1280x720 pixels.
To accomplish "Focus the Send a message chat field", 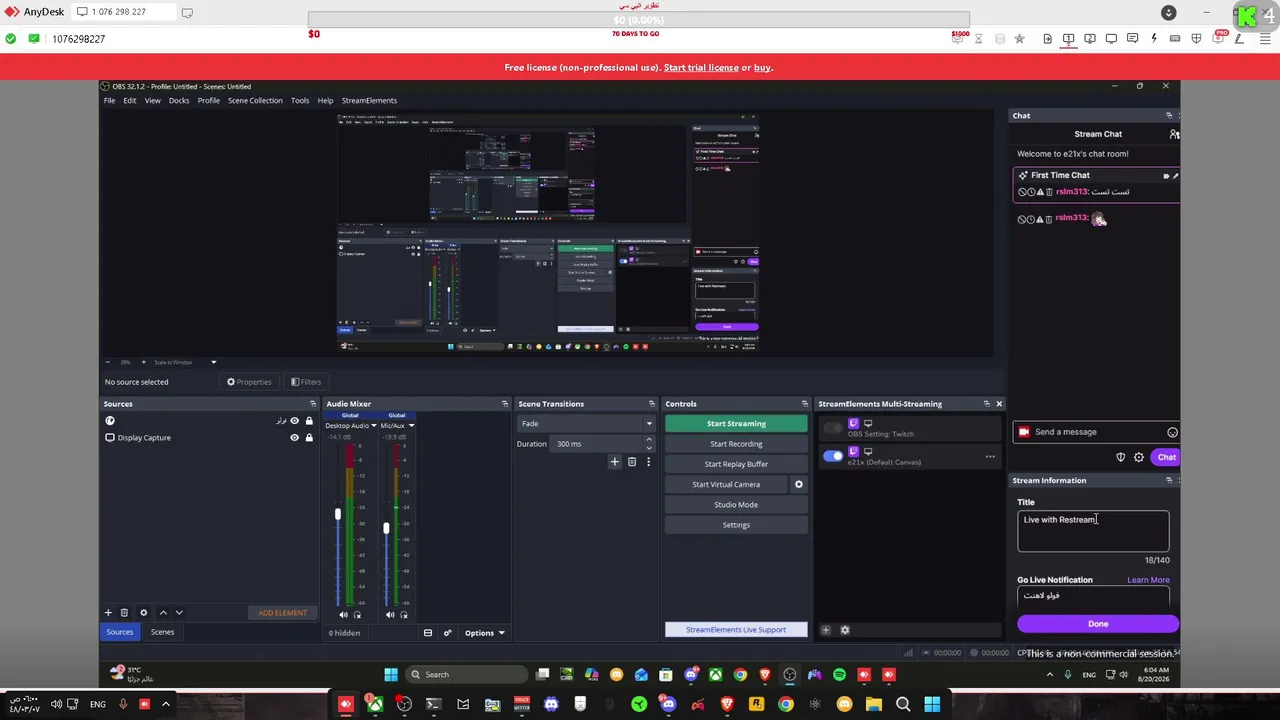I will [1095, 432].
